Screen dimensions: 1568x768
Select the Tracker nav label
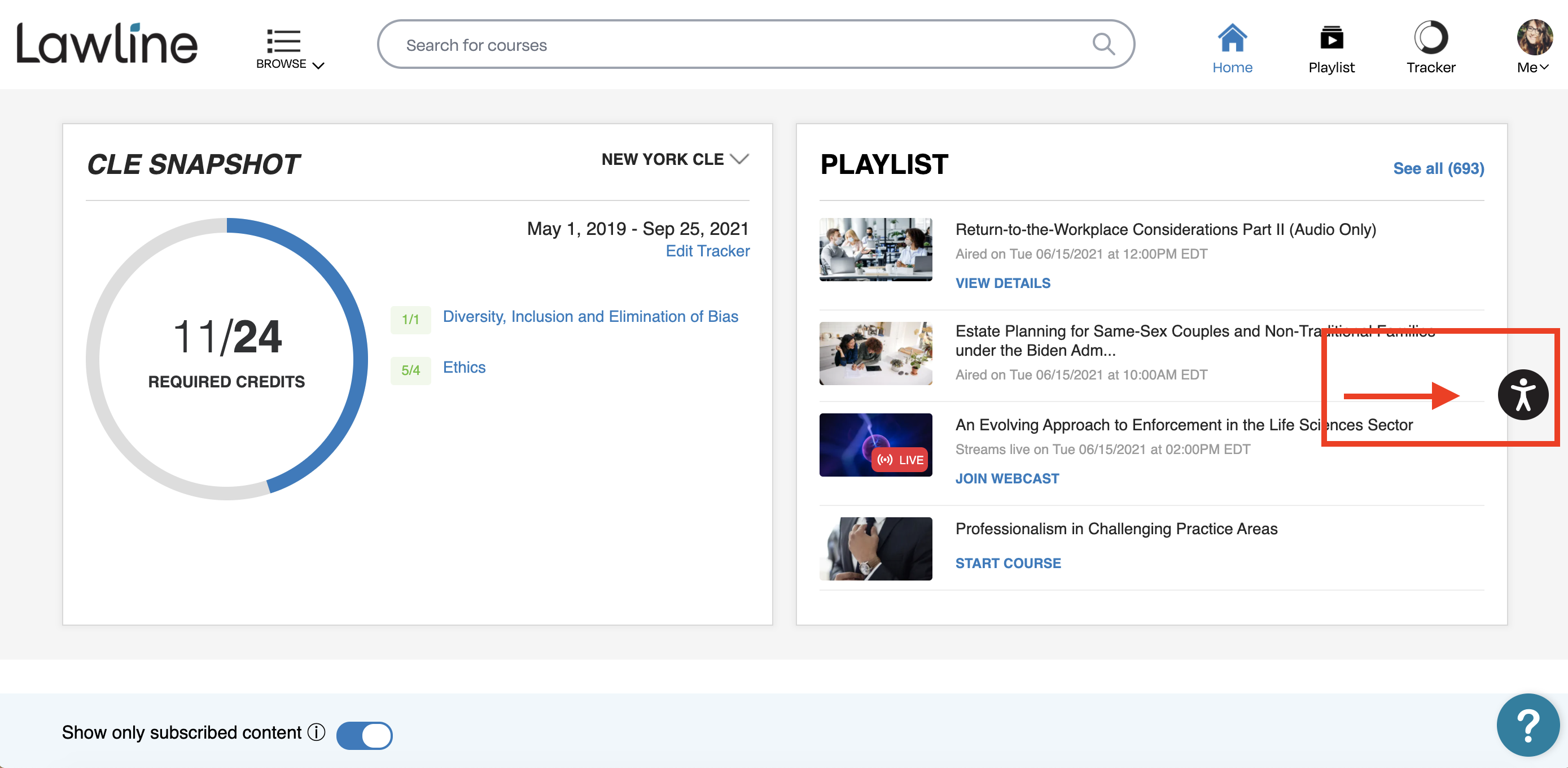click(1430, 68)
